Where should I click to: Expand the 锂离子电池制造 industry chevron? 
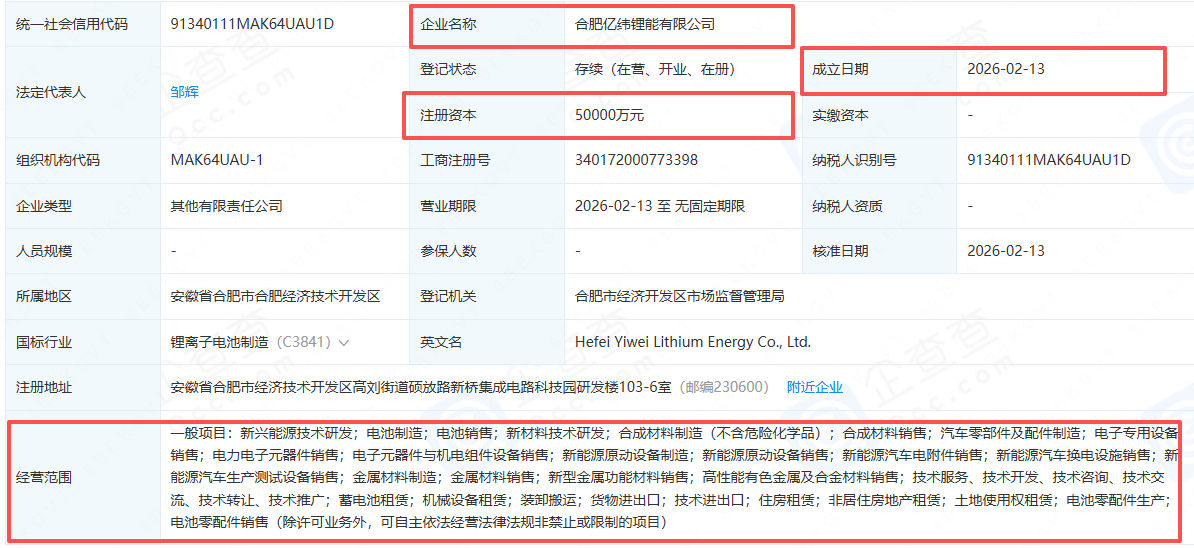point(344,342)
